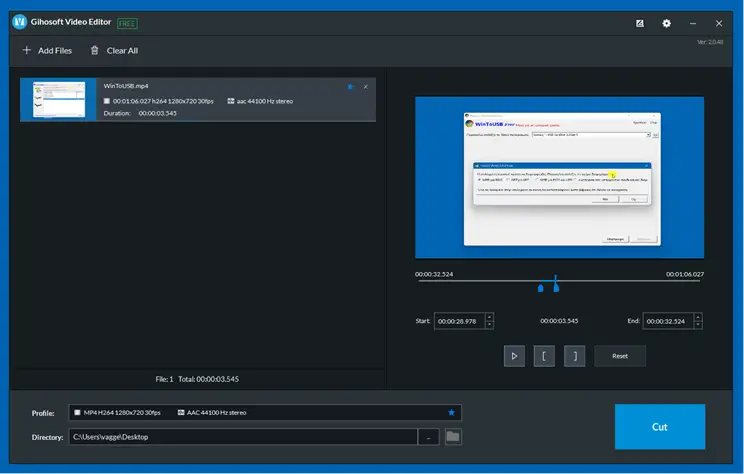Open output folder with folder icon
This screenshot has width=744, height=474.
[453, 437]
